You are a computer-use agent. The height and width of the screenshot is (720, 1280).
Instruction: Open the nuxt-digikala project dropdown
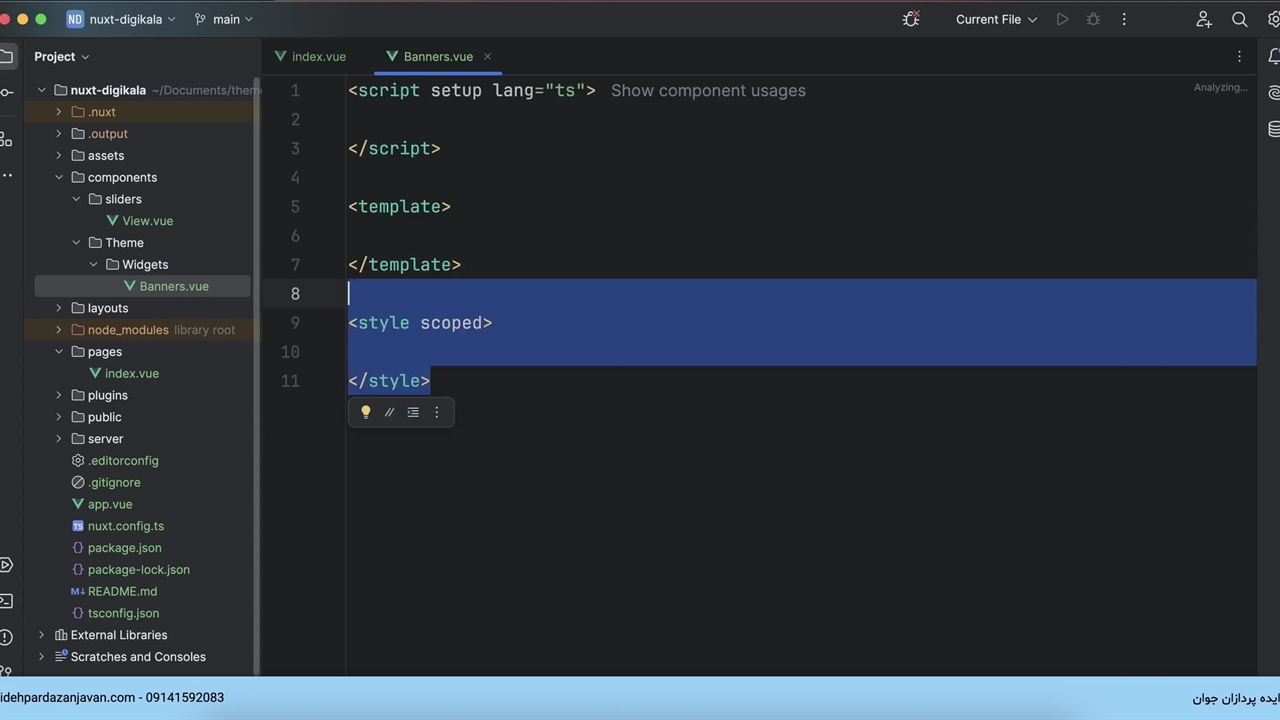pyautogui.click(x=121, y=19)
